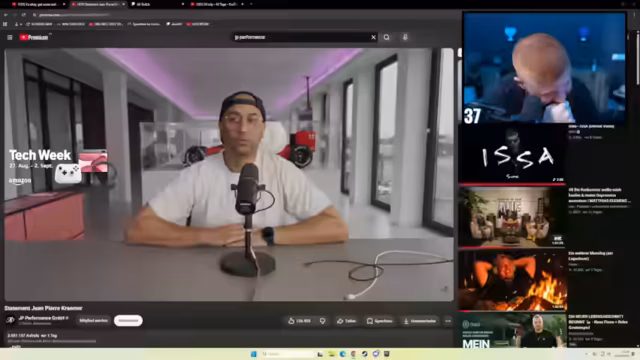Image resolution: width=640 pixels, height=360 pixels.
Task: Open the ISSA recommended video thumbnail
Action: [x=512, y=154]
